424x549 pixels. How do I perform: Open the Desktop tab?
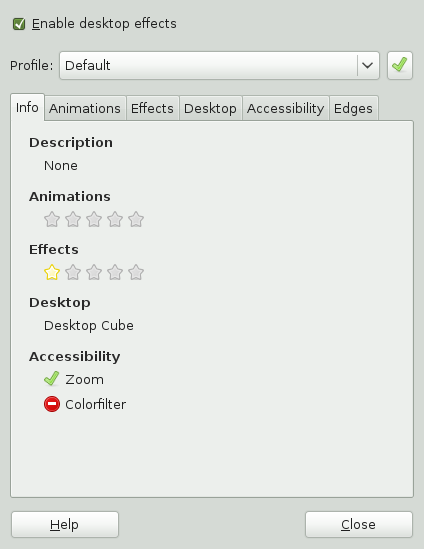coord(210,108)
